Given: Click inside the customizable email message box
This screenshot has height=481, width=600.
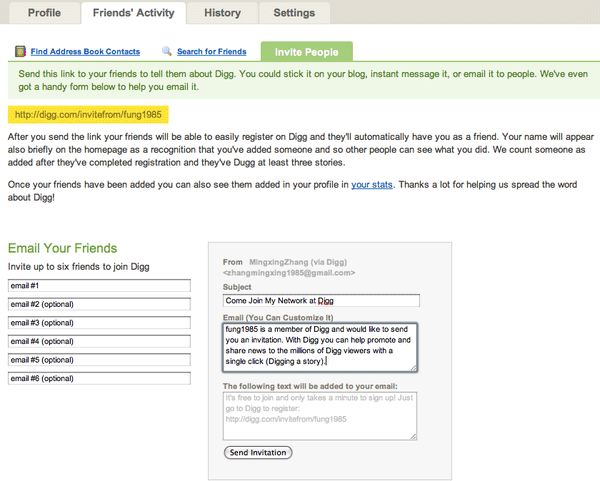Looking at the screenshot, I should tap(320, 347).
